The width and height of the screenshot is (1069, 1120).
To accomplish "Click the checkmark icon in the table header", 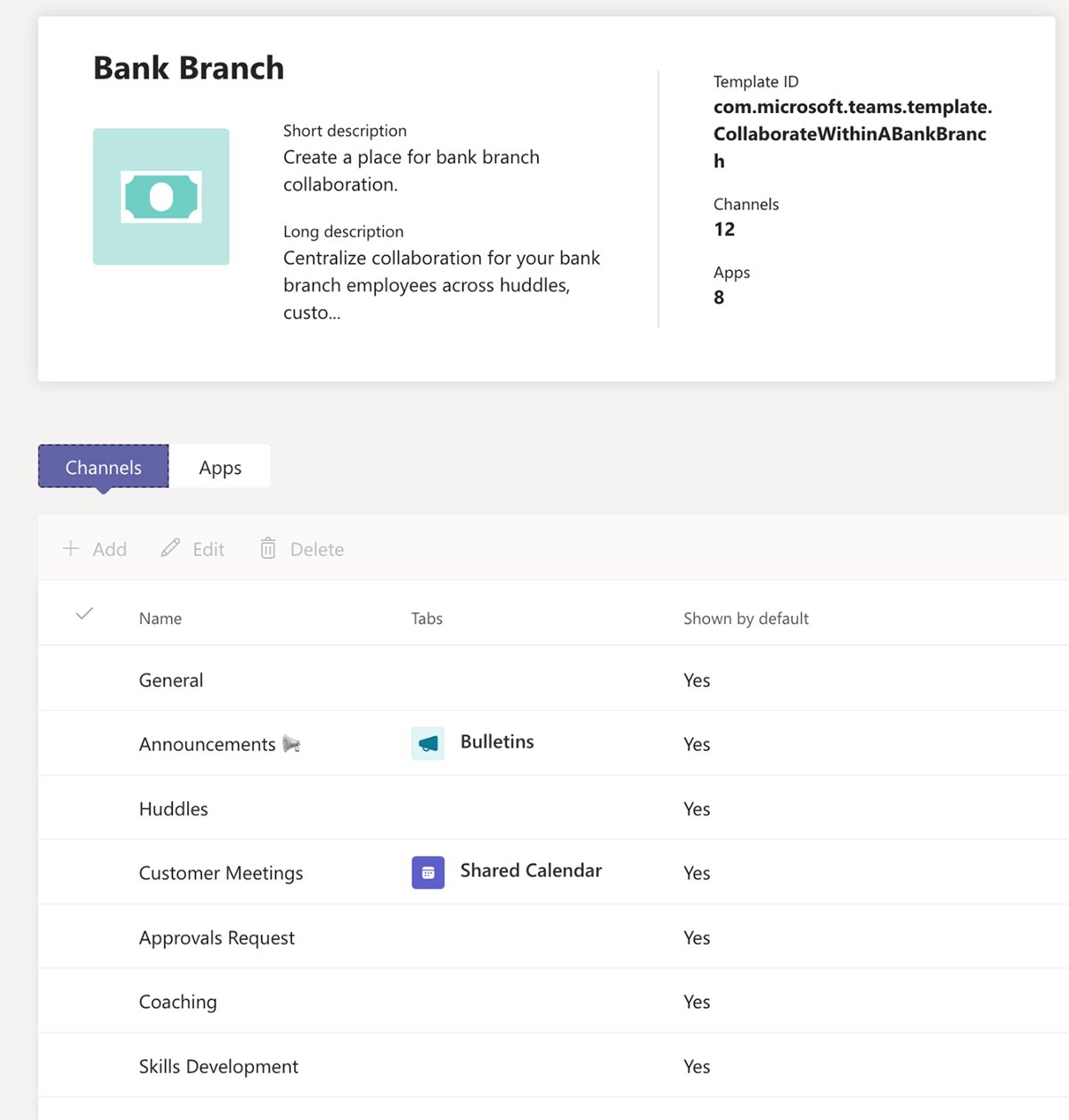I will (x=84, y=614).
